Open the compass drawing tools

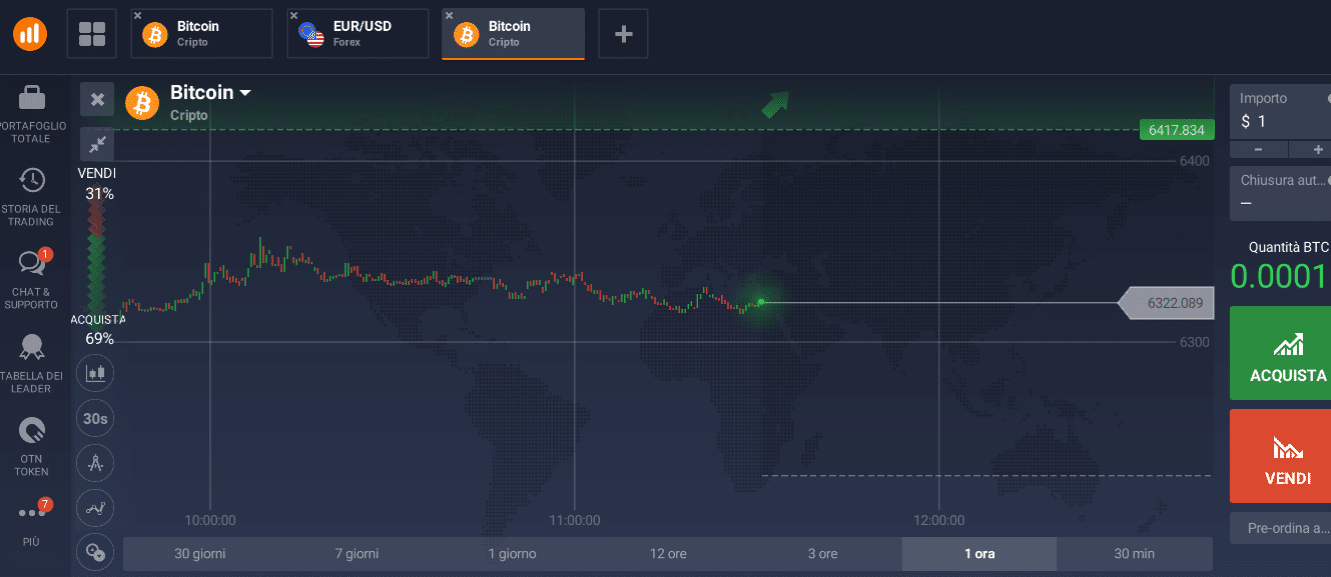(x=95, y=463)
